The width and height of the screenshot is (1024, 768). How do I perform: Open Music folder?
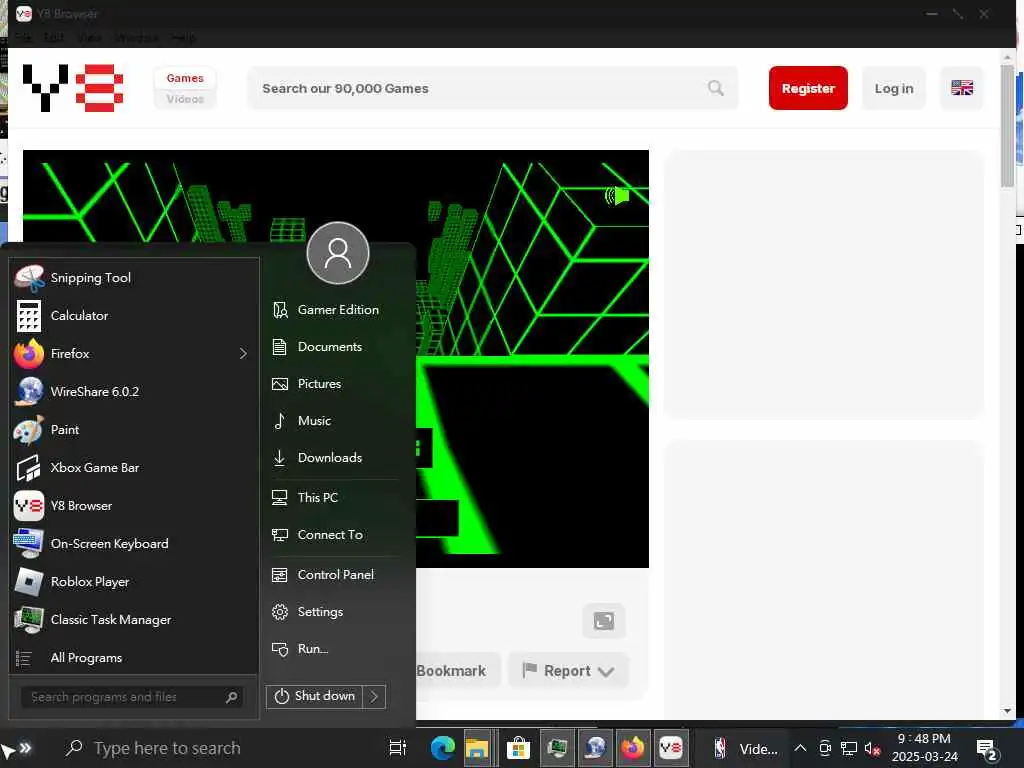pos(336,421)
